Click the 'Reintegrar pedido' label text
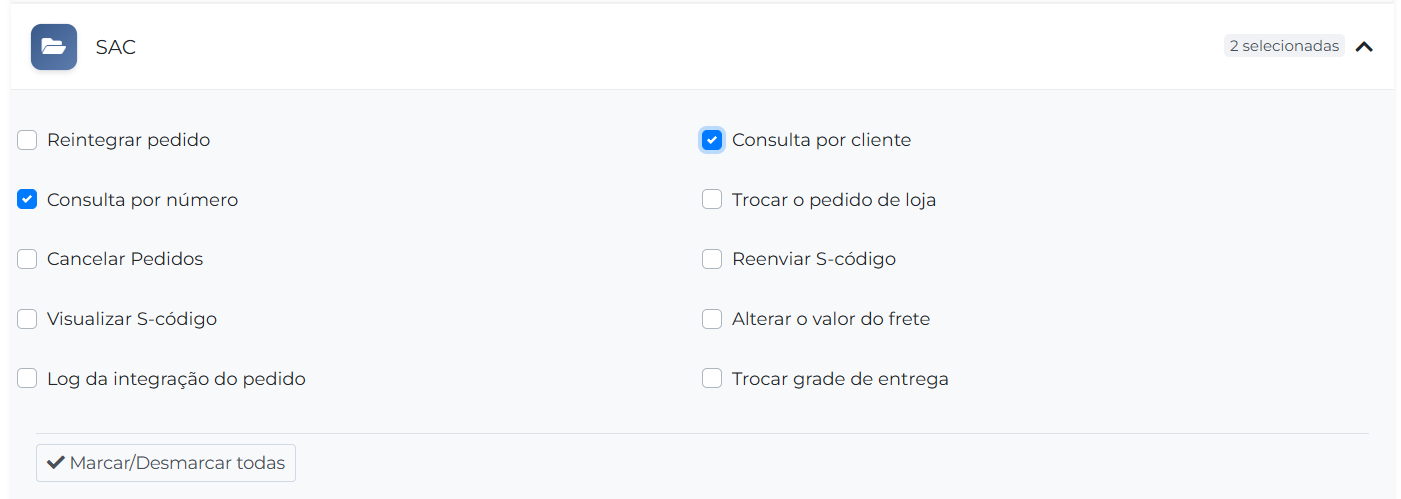 [128, 140]
